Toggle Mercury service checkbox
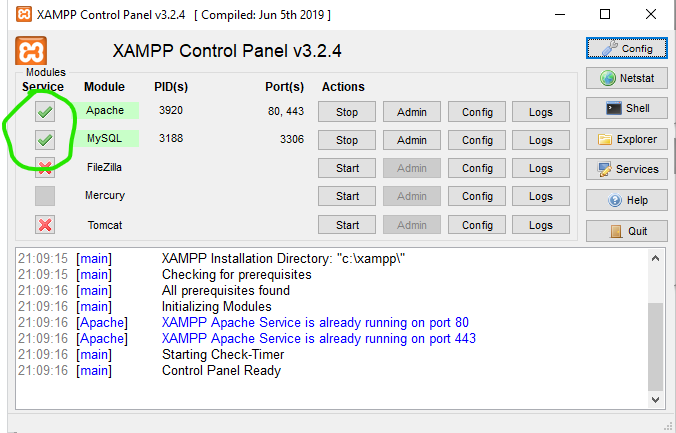This screenshot has width=676, height=433. click(x=45, y=196)
